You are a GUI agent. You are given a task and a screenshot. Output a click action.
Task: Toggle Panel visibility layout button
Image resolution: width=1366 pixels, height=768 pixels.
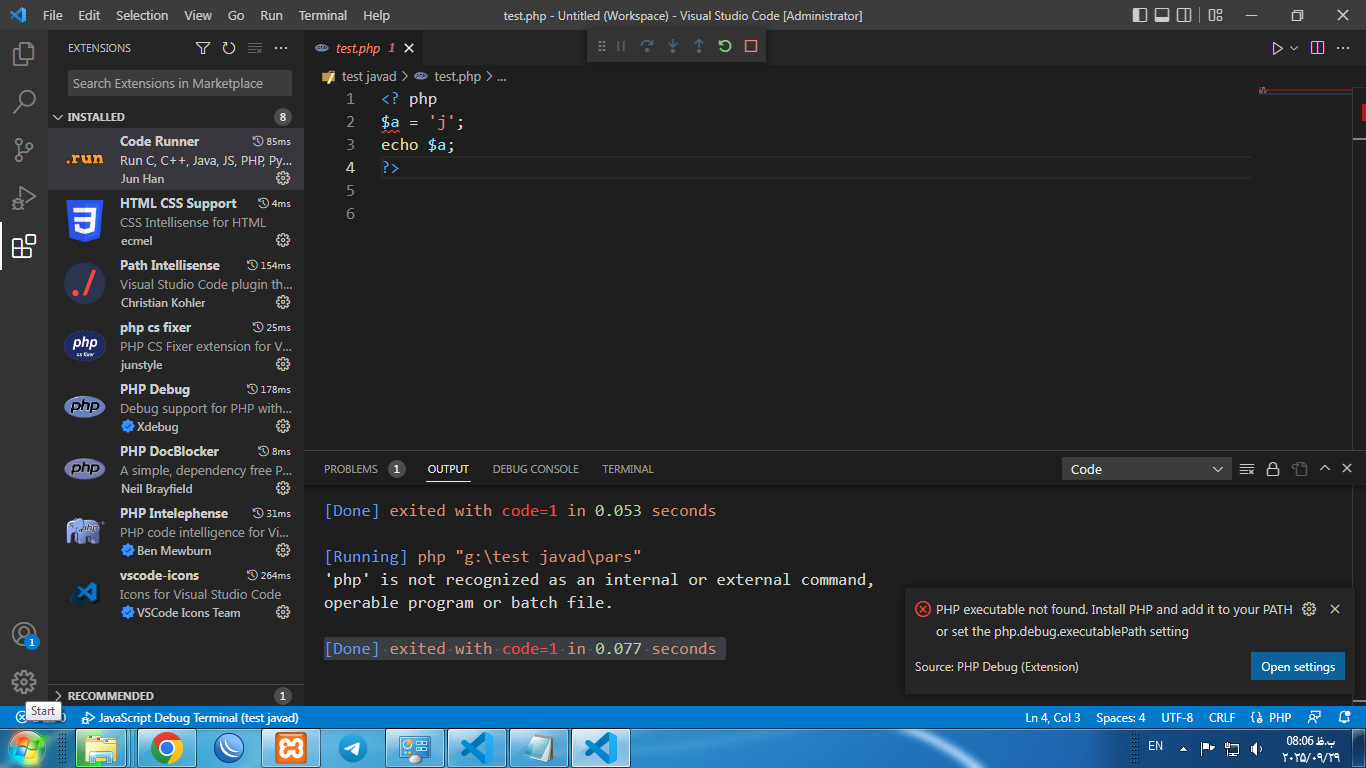[1162, 16]
